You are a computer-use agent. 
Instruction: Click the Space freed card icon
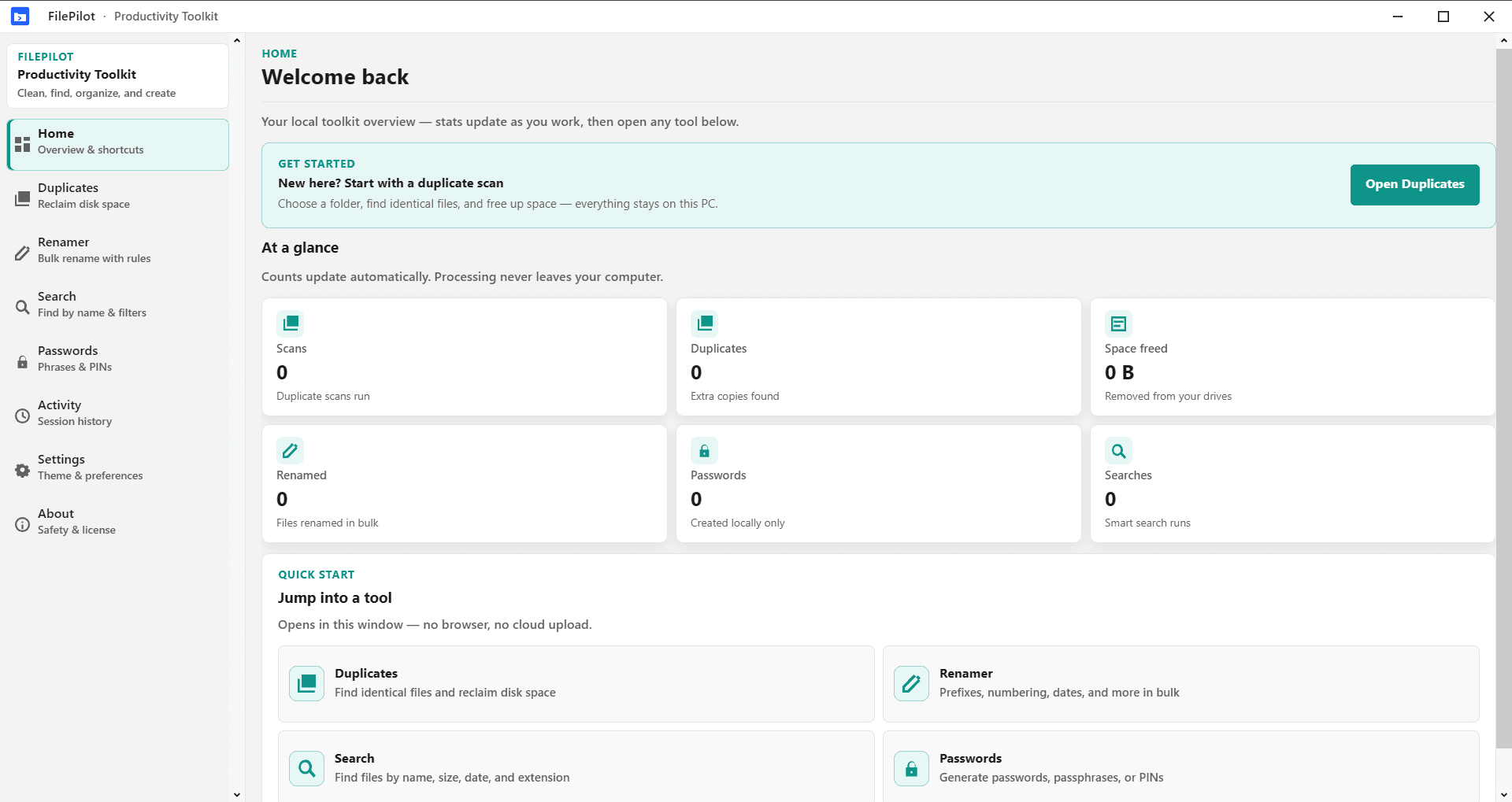pyautogui.click(x=1118, y=323)
